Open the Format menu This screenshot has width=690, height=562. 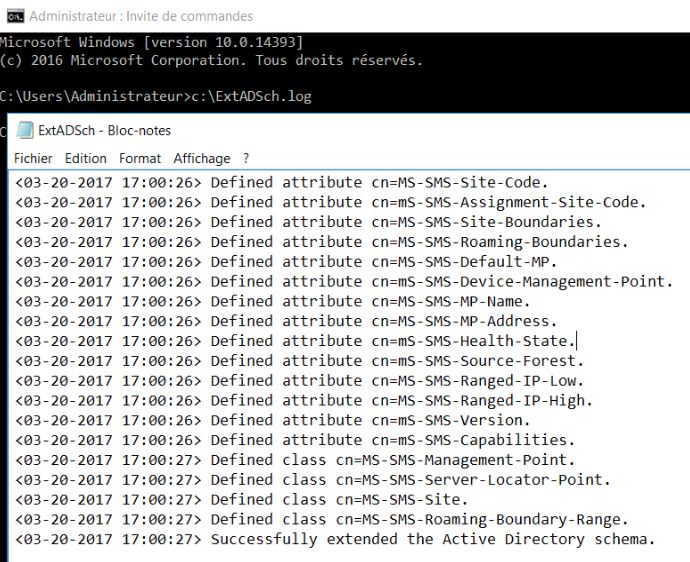[140, 158]
